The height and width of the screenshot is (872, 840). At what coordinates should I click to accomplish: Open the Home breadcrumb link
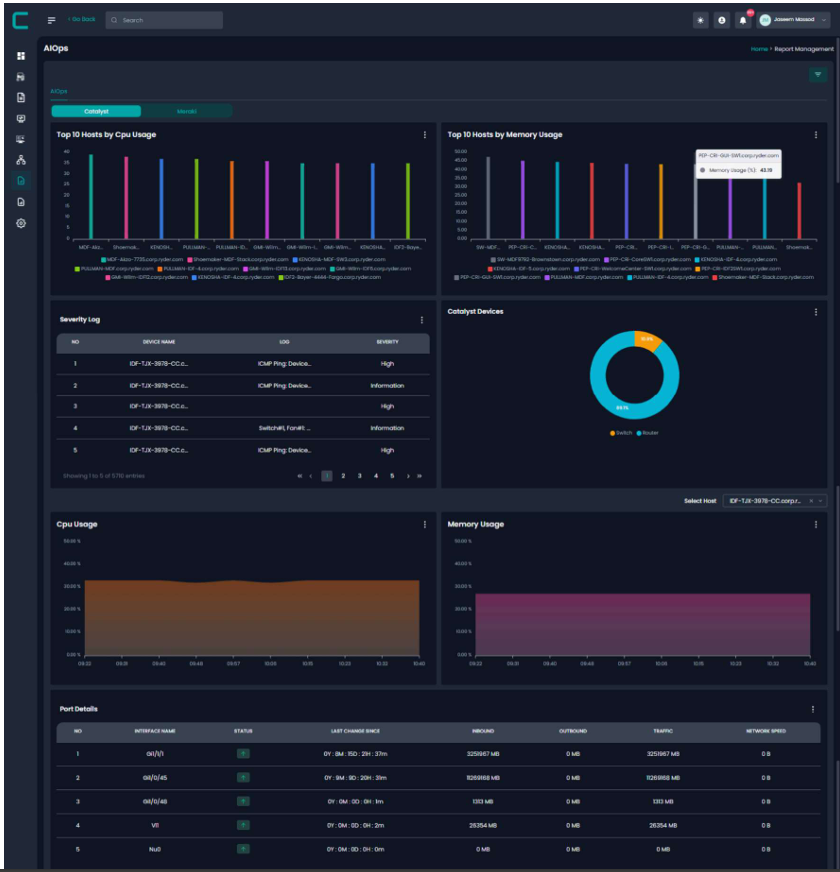759,49
